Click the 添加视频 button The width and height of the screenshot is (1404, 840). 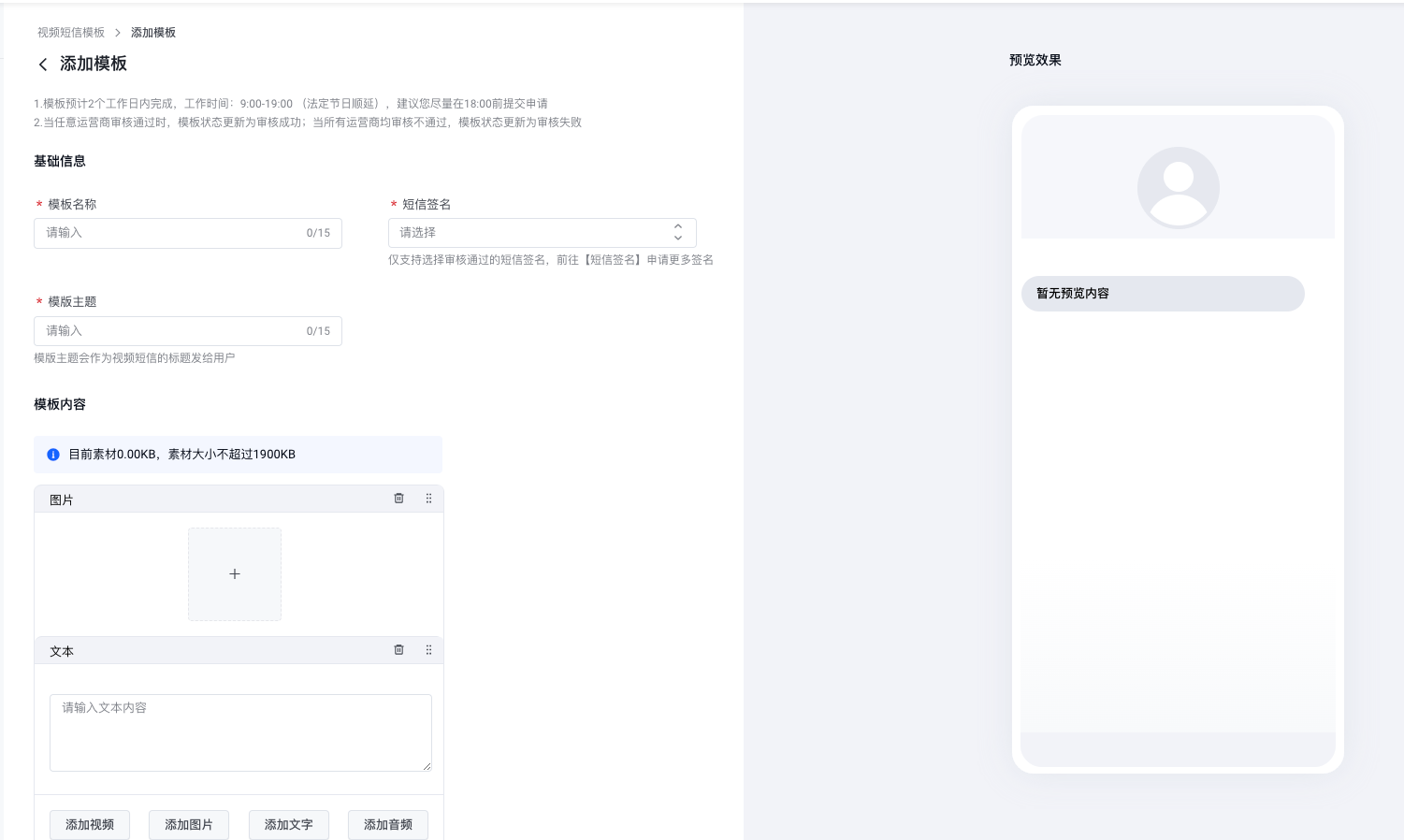(x=90, y=824)
